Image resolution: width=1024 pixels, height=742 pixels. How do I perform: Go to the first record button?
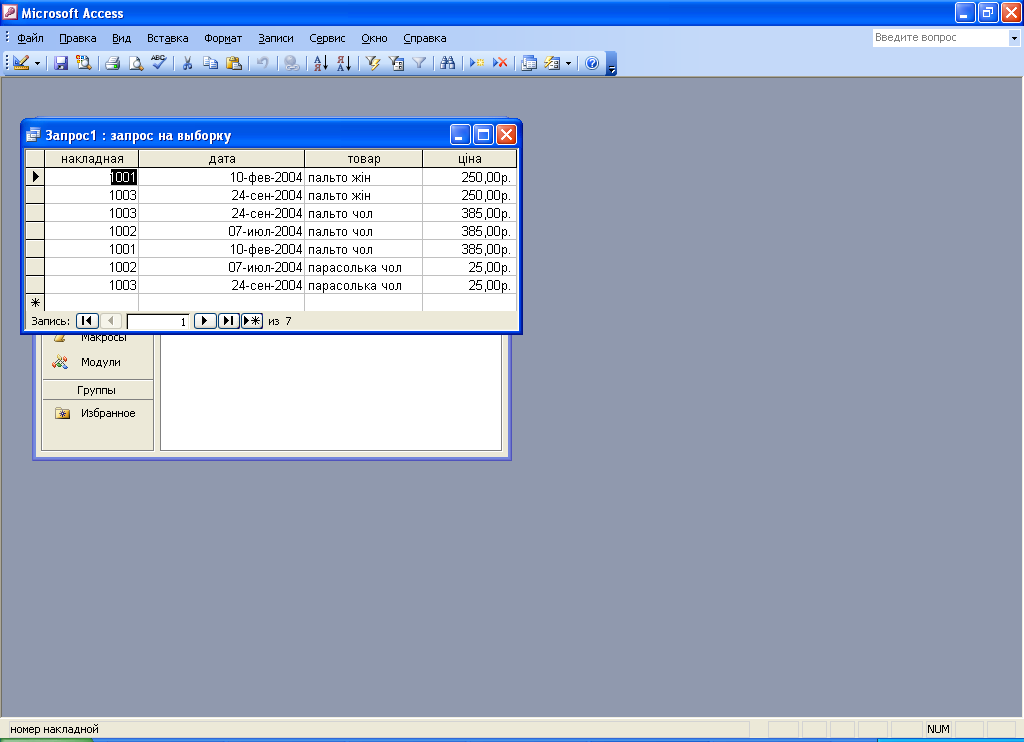pos(87,321)
